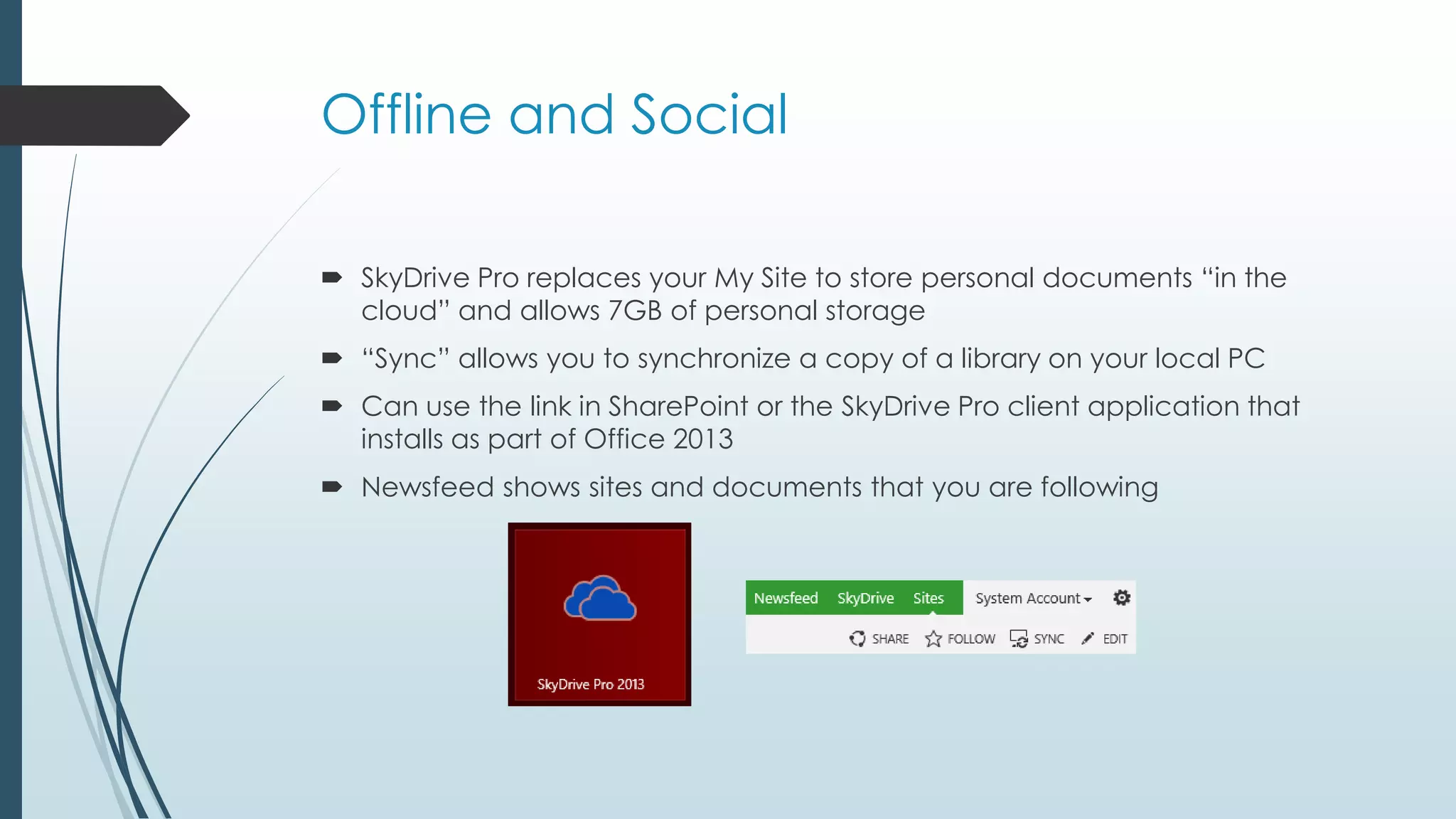Screen dimensions: 1456x819
Task: Click the EDIT label
Action: click(1115, 639)
